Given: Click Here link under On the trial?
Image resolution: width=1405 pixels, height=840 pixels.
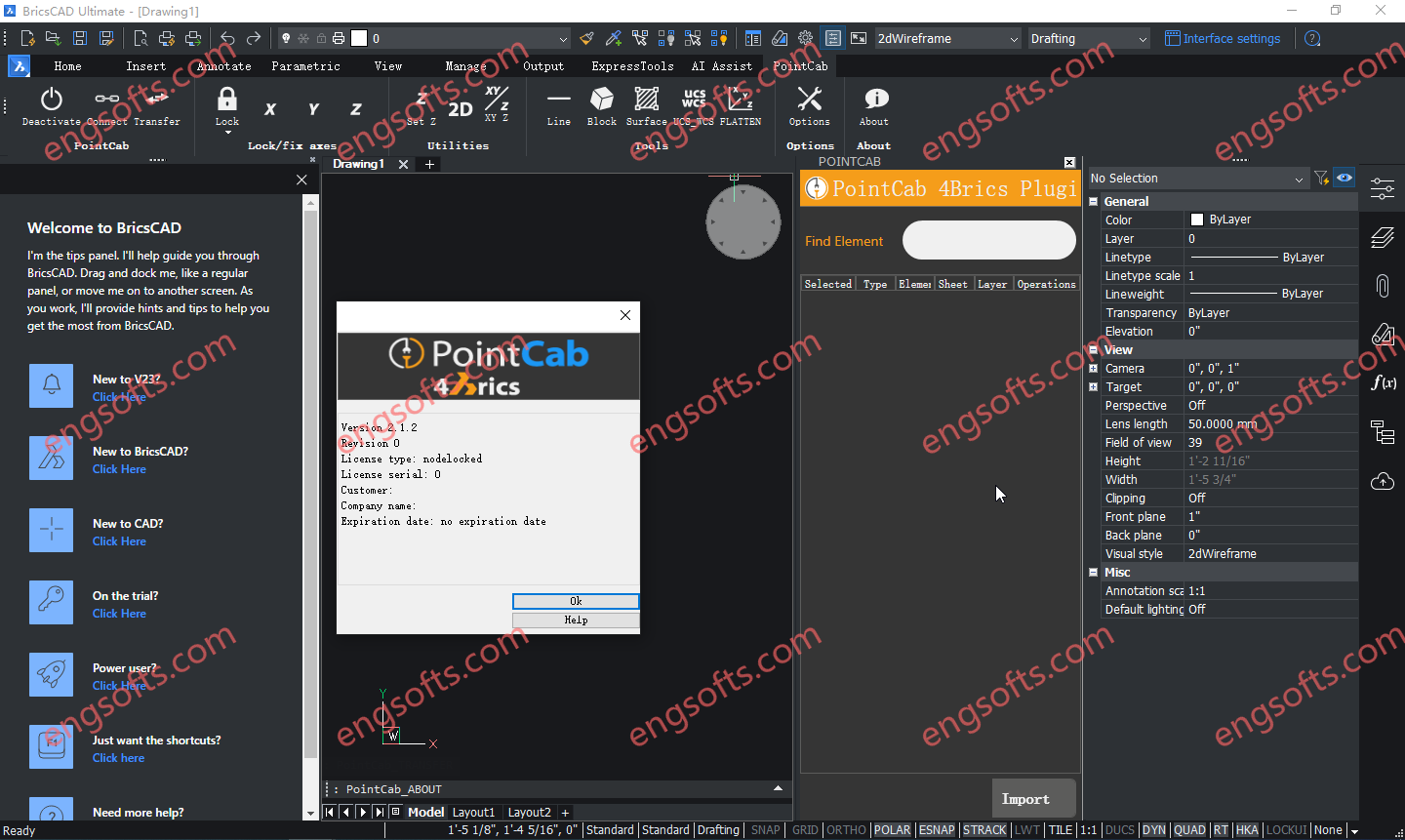Looking at the screenshot, I should pos(119,614).
